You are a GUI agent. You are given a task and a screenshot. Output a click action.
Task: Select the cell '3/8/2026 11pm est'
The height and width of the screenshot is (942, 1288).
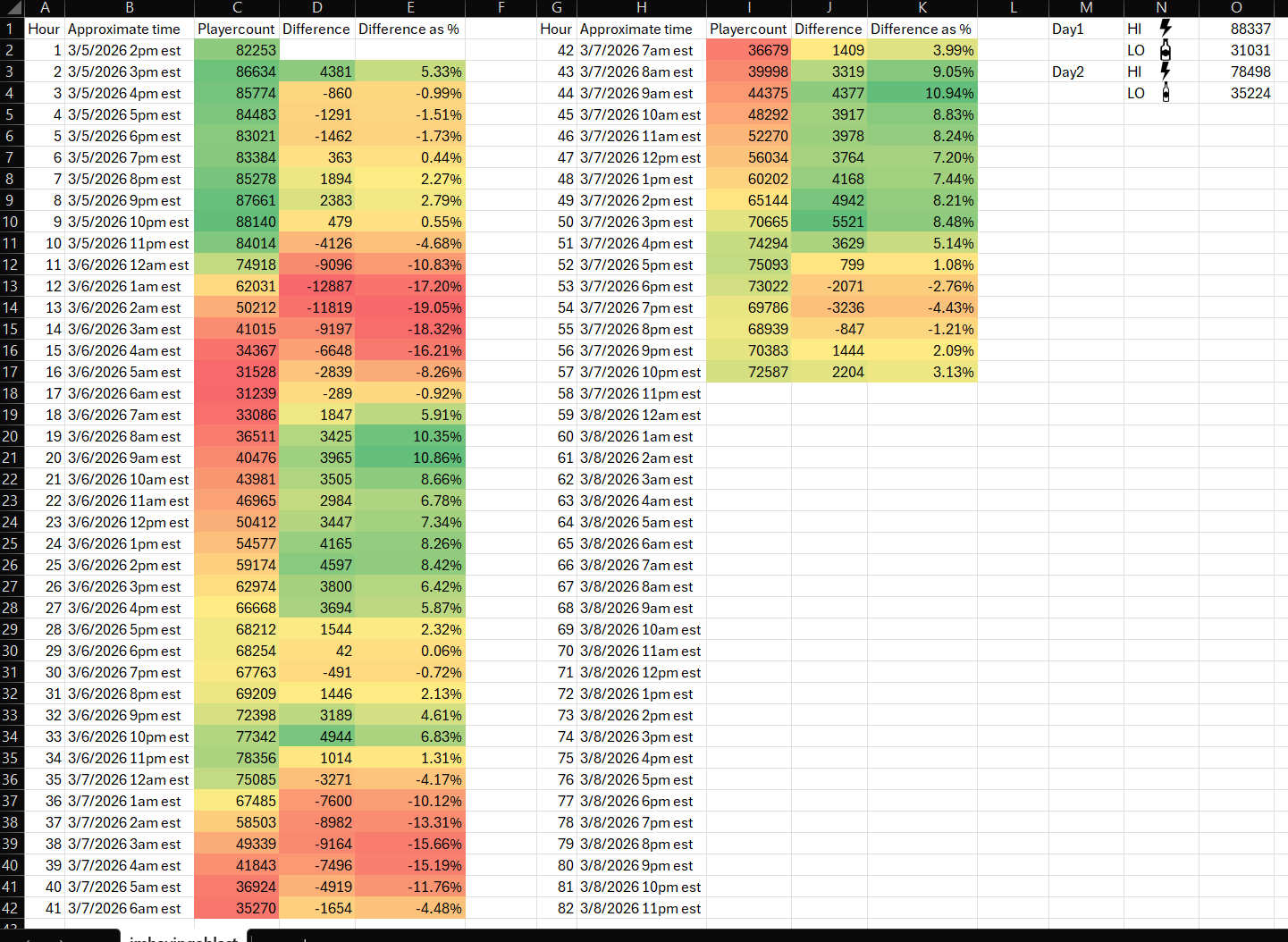[642, 908]
